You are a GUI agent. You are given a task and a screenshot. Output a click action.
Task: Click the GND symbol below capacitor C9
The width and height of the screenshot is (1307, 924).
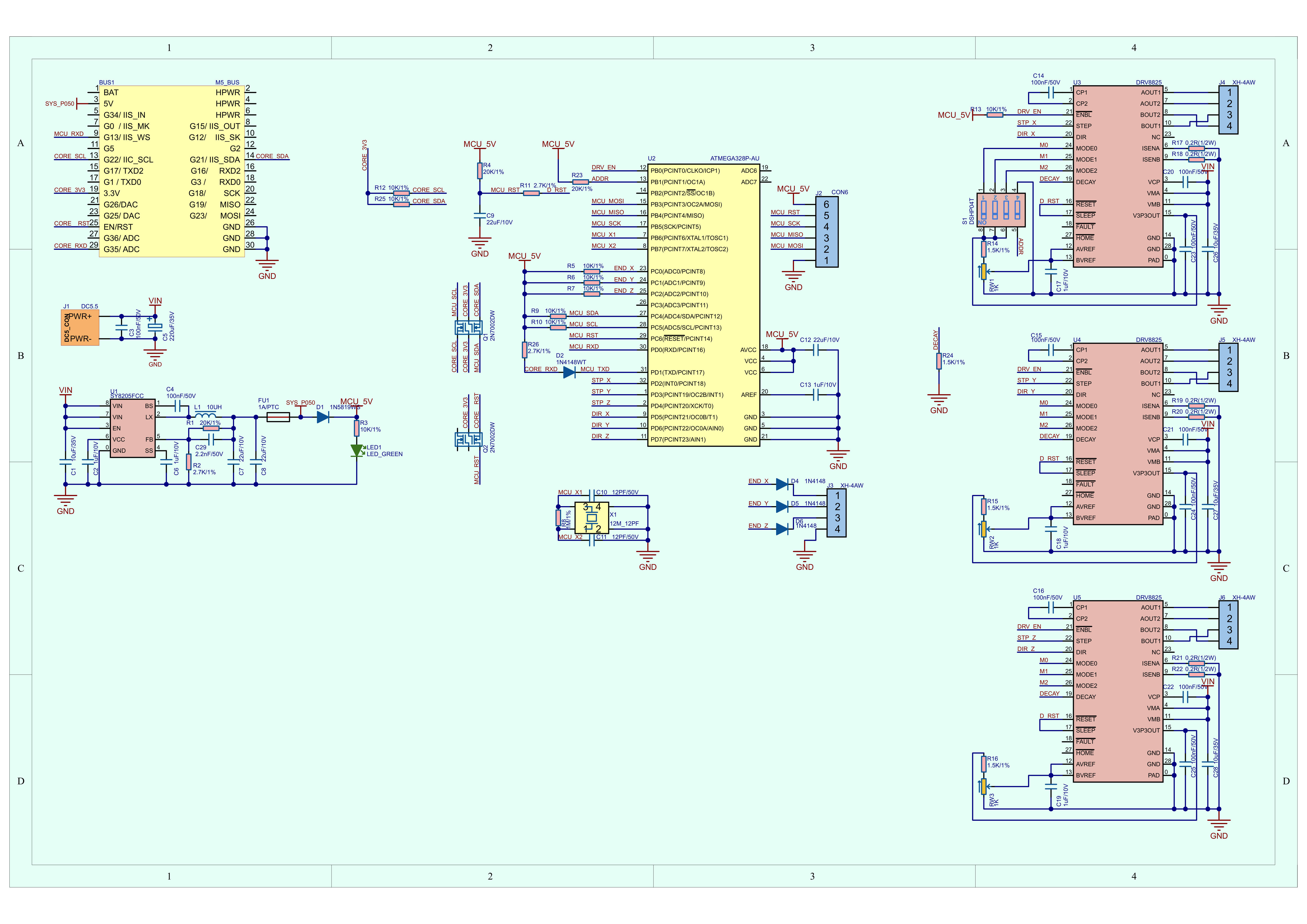coord(480,248)
